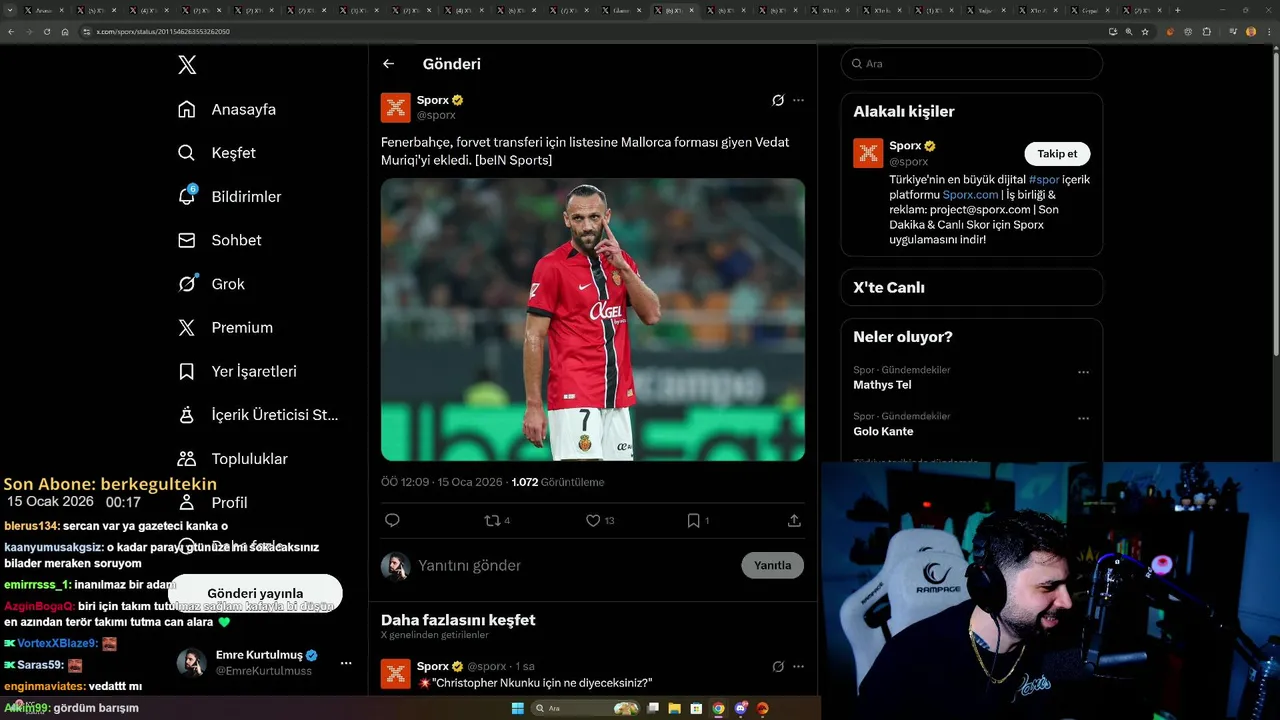Viewport: 1280px width, 720px height.
Task: Open the Christopher Nkunku post text
Action: [x=535, y=683]
